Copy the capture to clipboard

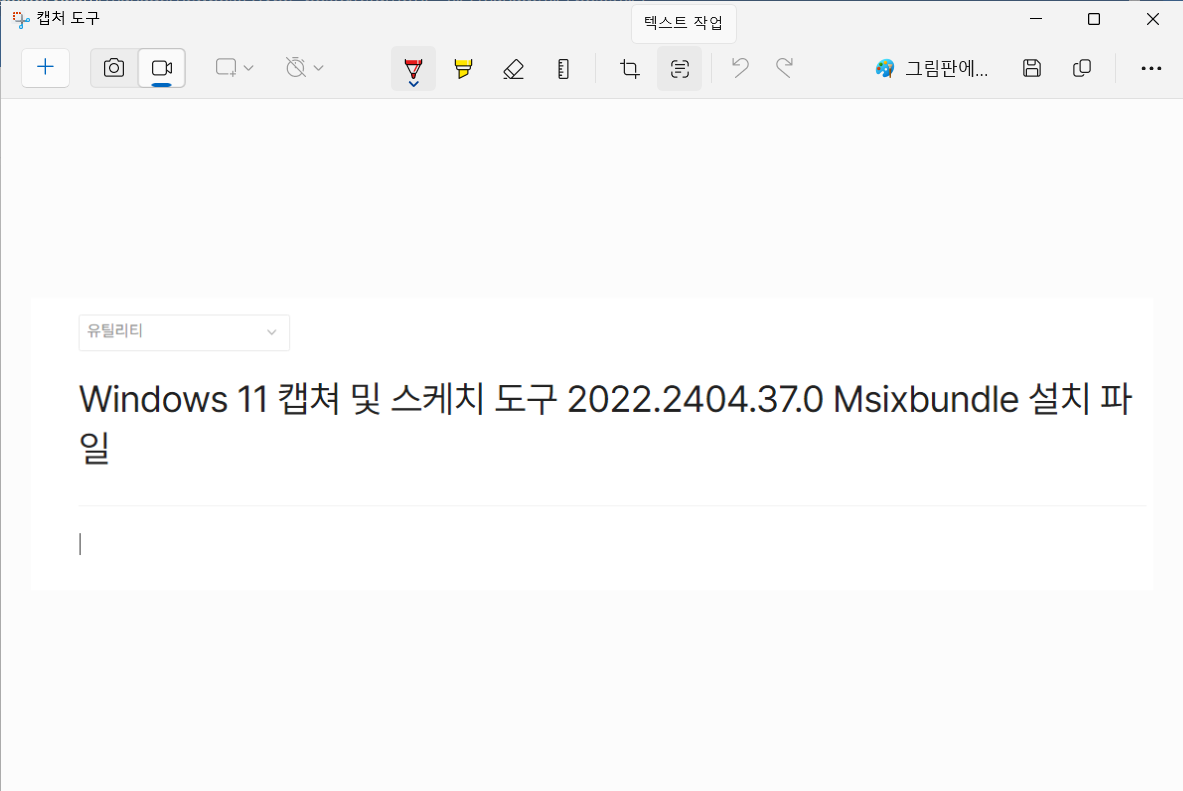(1082, 69)
